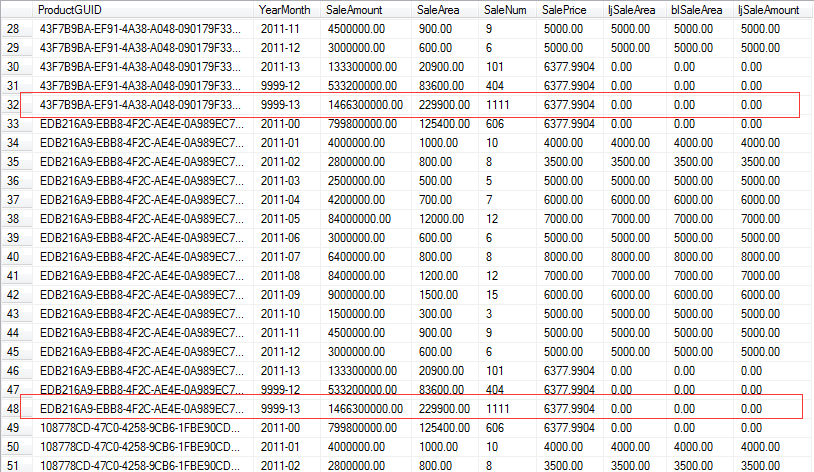Click YearMonth 2011-13 in row 30
The height and width of the screenshot is (472, 814).
pos(280,67)
